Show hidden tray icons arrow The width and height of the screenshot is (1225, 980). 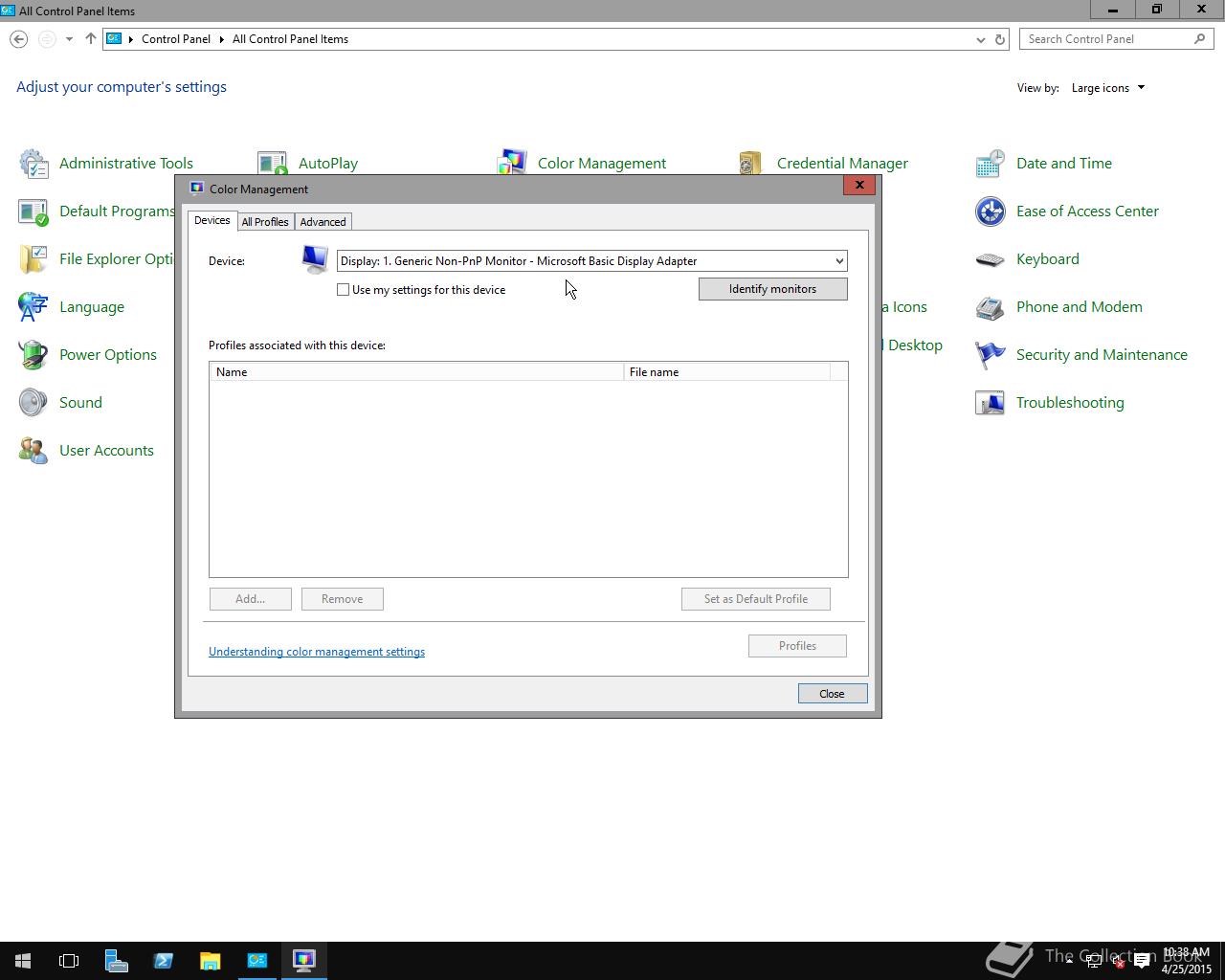pos(1070,962)
